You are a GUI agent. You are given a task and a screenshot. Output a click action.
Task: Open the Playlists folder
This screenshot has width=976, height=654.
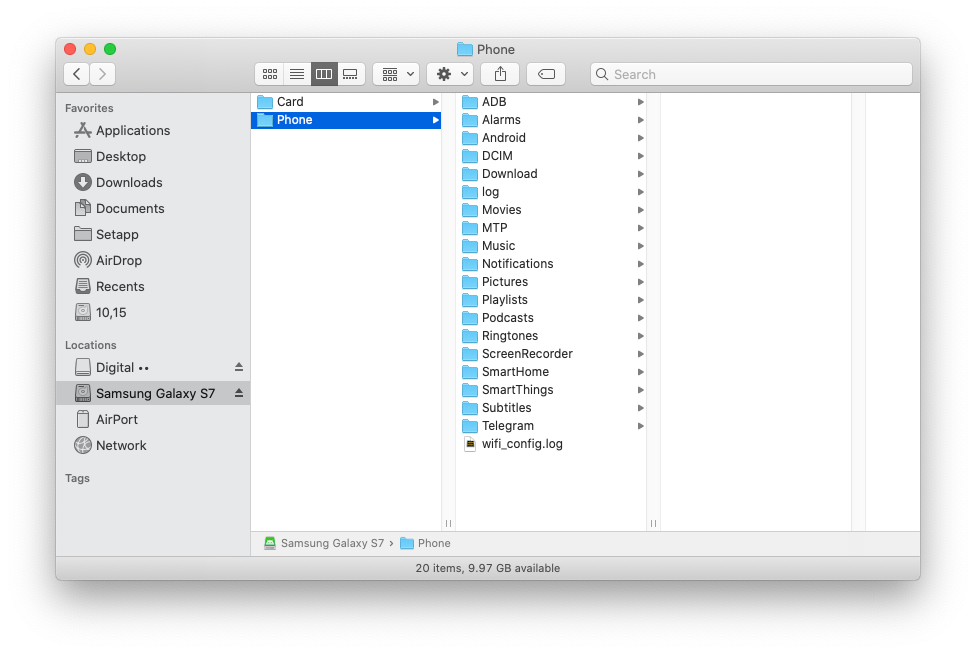[551, 300]
